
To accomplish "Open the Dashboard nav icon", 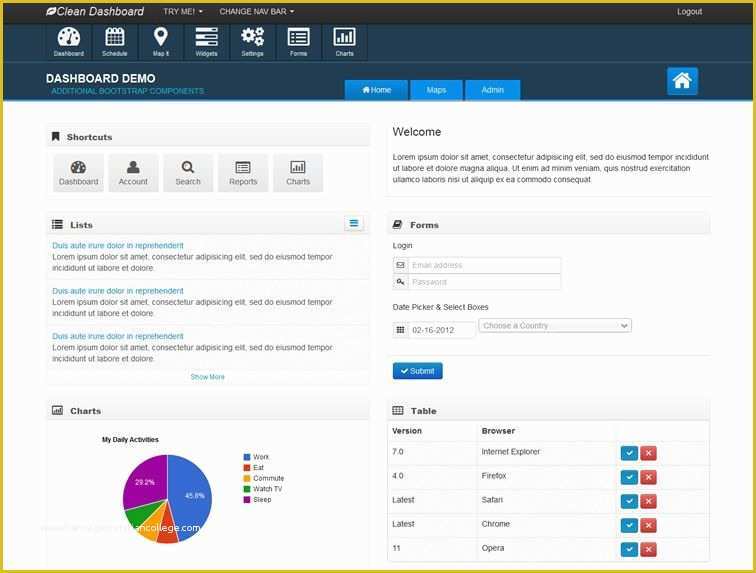I will (x=68, y=42).
